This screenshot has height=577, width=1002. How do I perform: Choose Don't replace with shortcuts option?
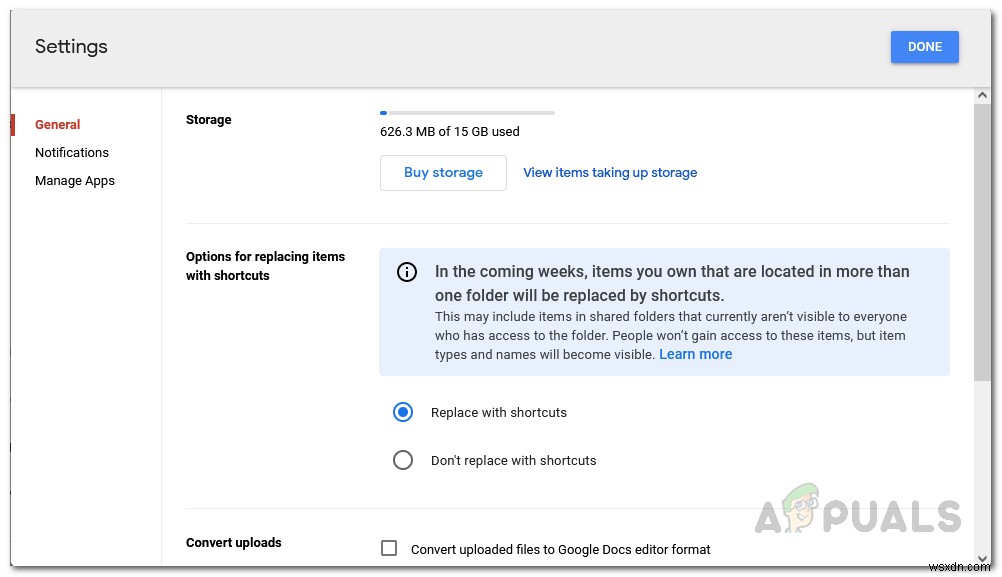[403, 460]
